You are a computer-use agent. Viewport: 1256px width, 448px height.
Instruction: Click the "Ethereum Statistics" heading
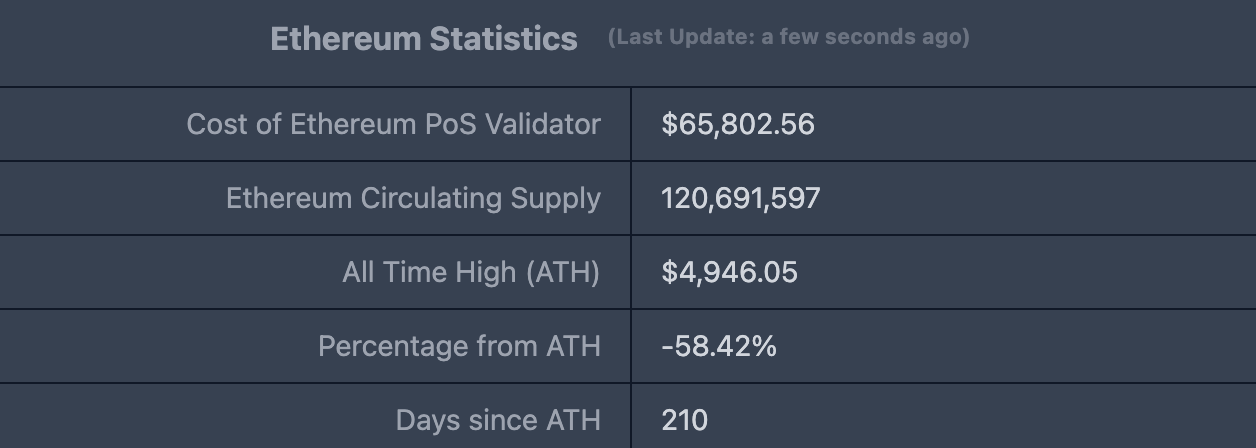(423, 39)
